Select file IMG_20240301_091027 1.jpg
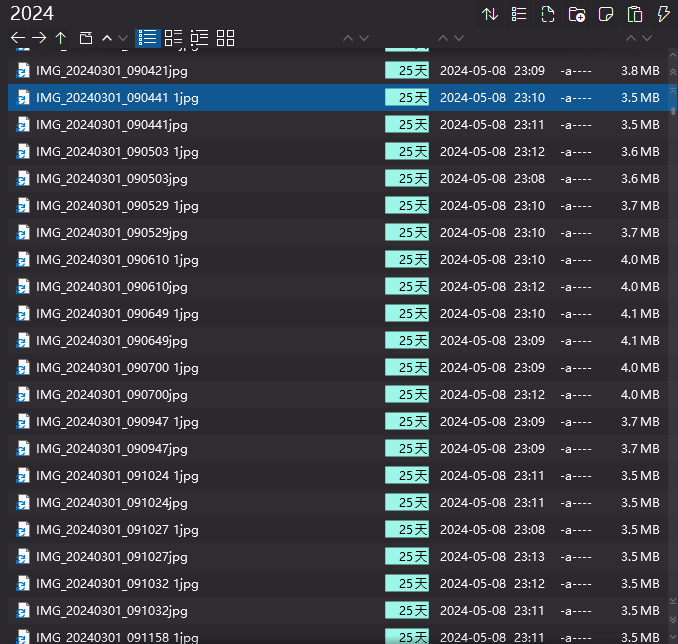 [116, 530]
